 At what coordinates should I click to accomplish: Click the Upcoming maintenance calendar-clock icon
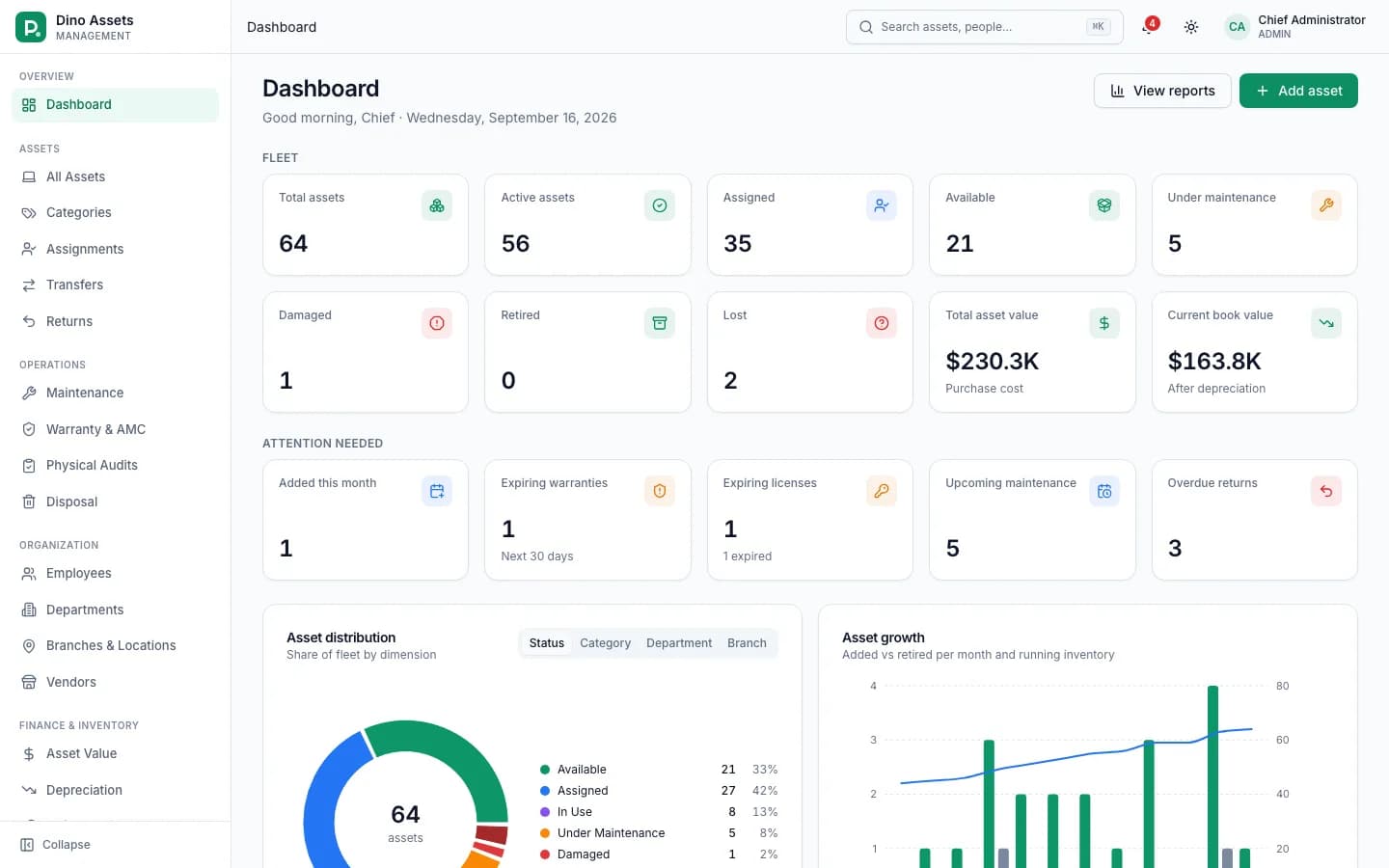coord(1104,491)
